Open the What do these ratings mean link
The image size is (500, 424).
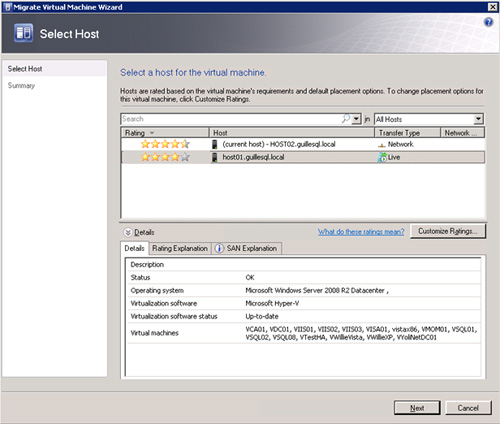(361, 232)
